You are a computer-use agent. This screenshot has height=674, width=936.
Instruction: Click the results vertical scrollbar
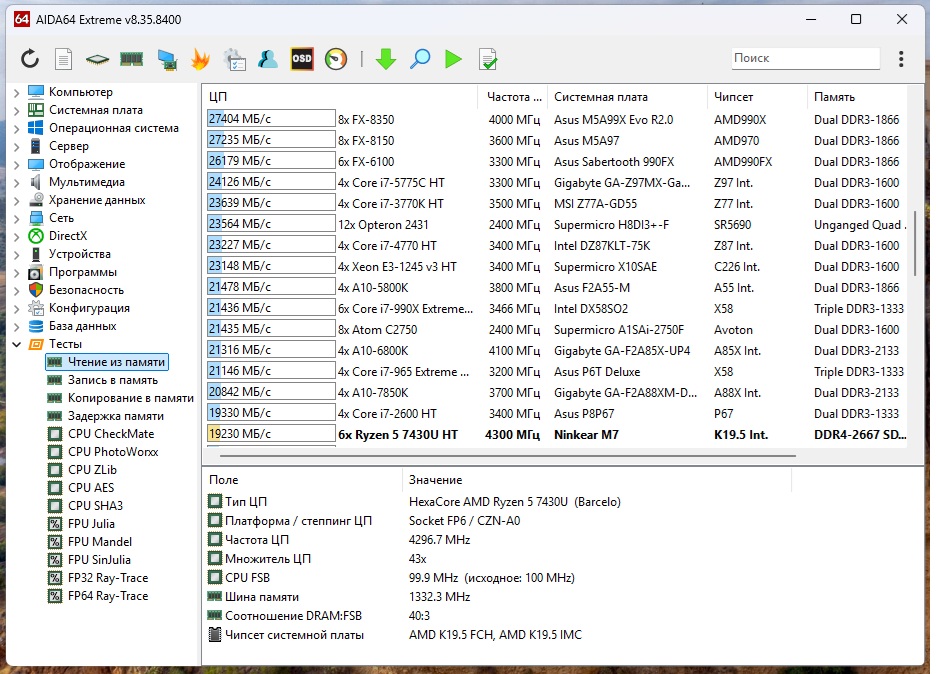pyautogui.click(x=915, y=242)
